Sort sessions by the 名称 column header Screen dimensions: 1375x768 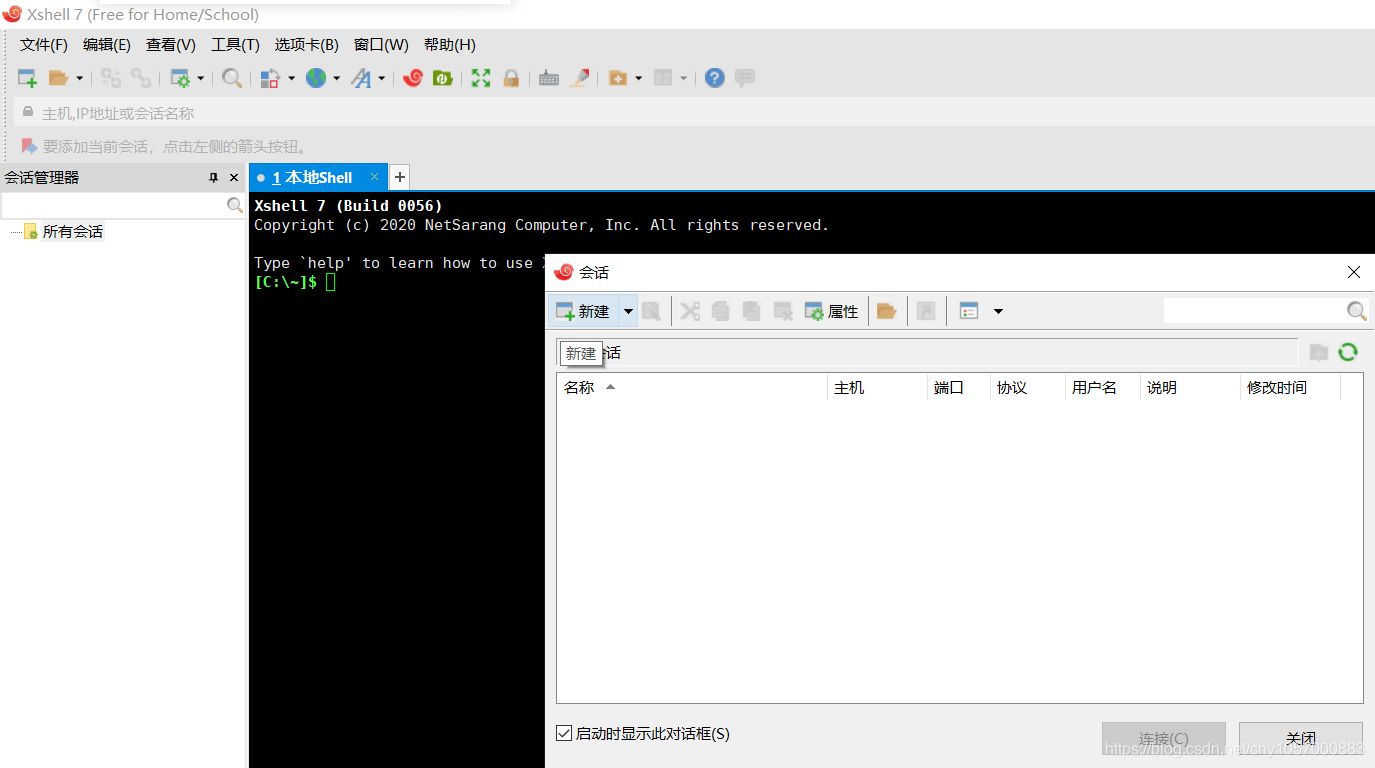(x=692, y=387)
